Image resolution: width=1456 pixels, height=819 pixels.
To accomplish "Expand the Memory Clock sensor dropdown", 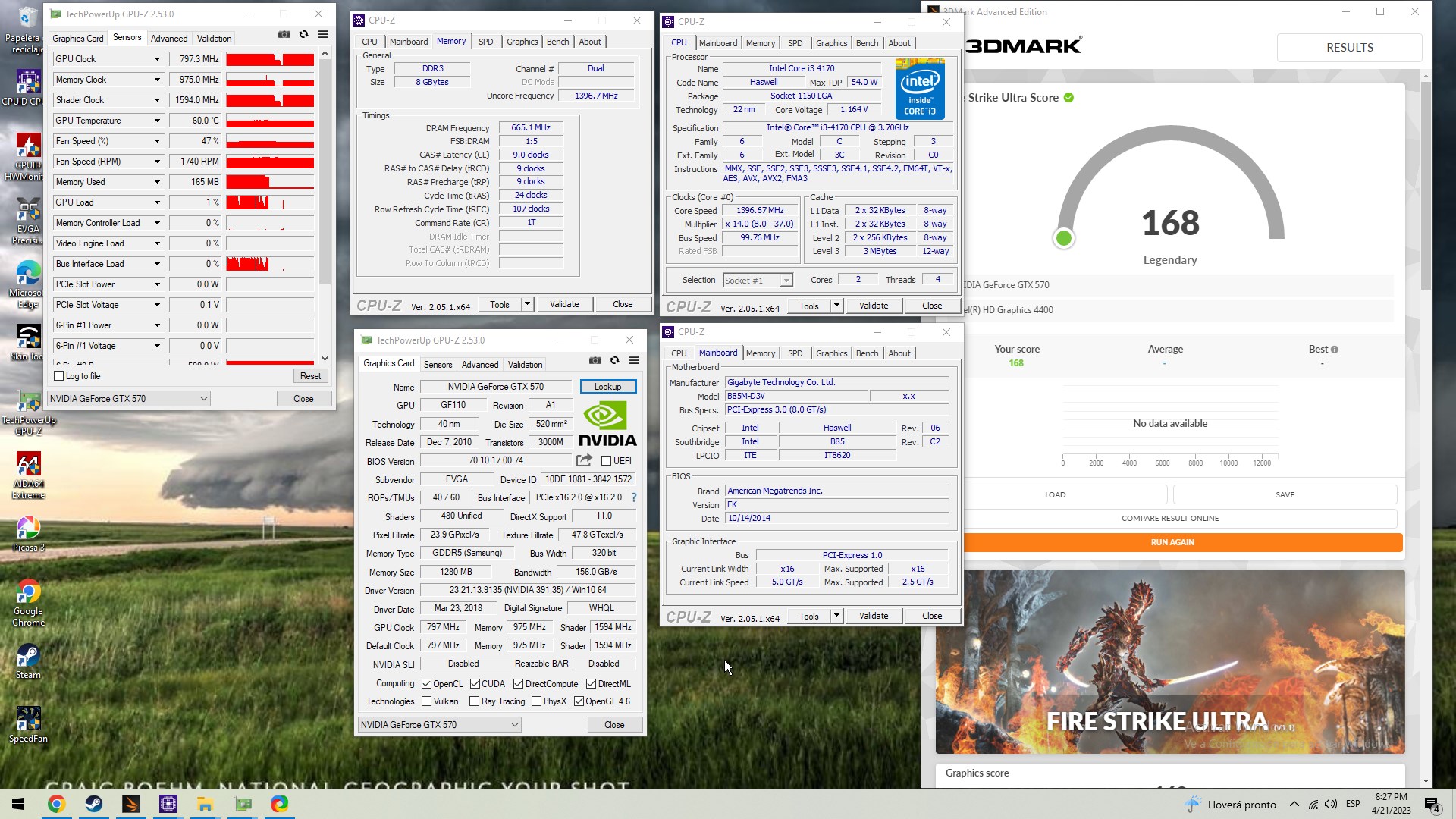I will click(x=157, y=80).
